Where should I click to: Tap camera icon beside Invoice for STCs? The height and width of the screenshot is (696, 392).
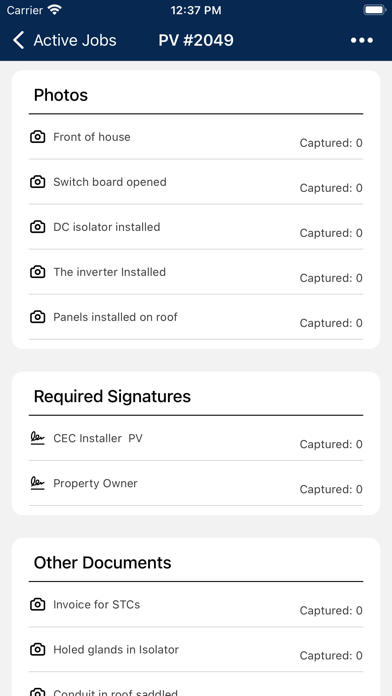38,604
